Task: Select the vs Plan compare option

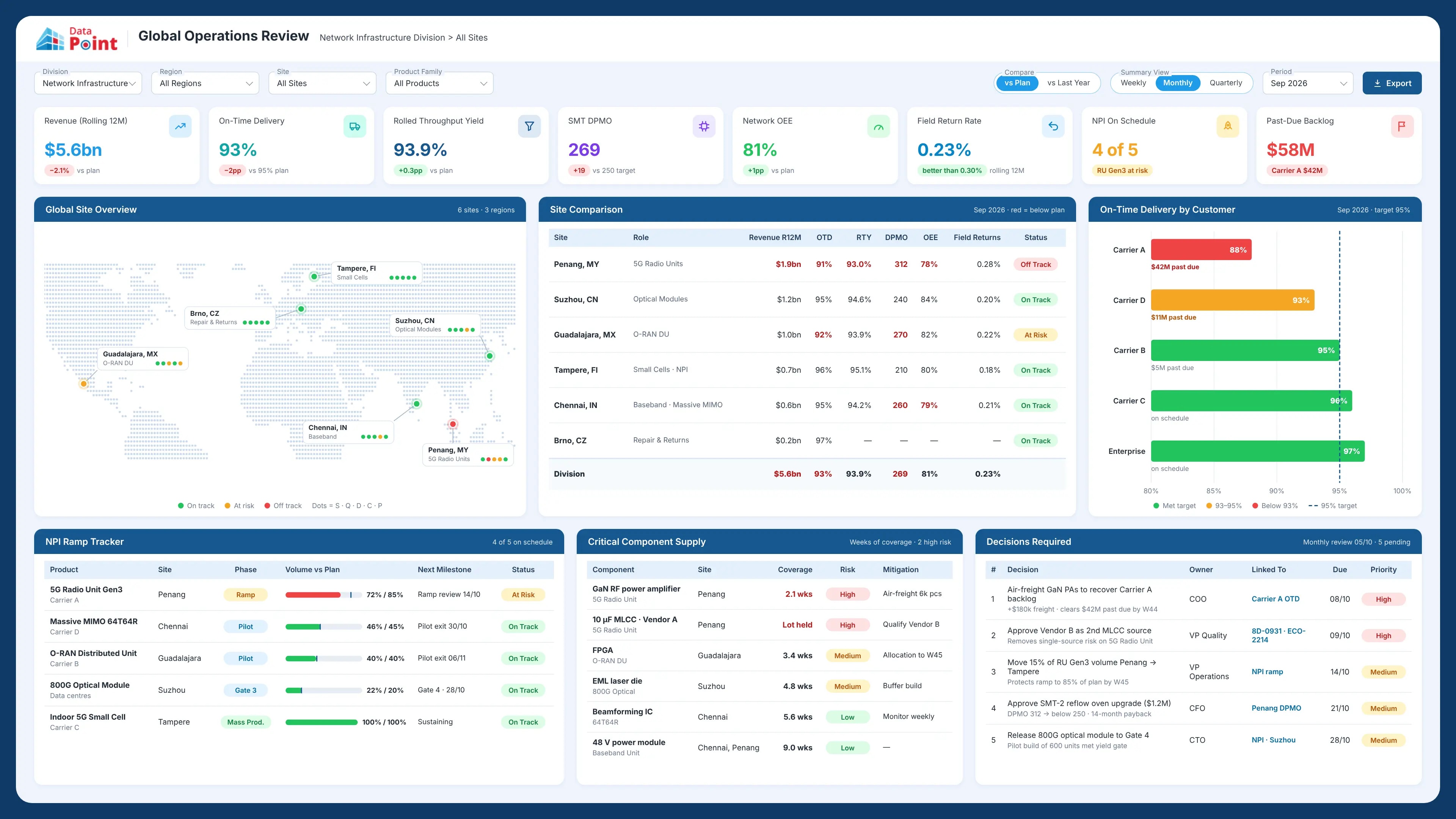Action: coord(1017,83)
